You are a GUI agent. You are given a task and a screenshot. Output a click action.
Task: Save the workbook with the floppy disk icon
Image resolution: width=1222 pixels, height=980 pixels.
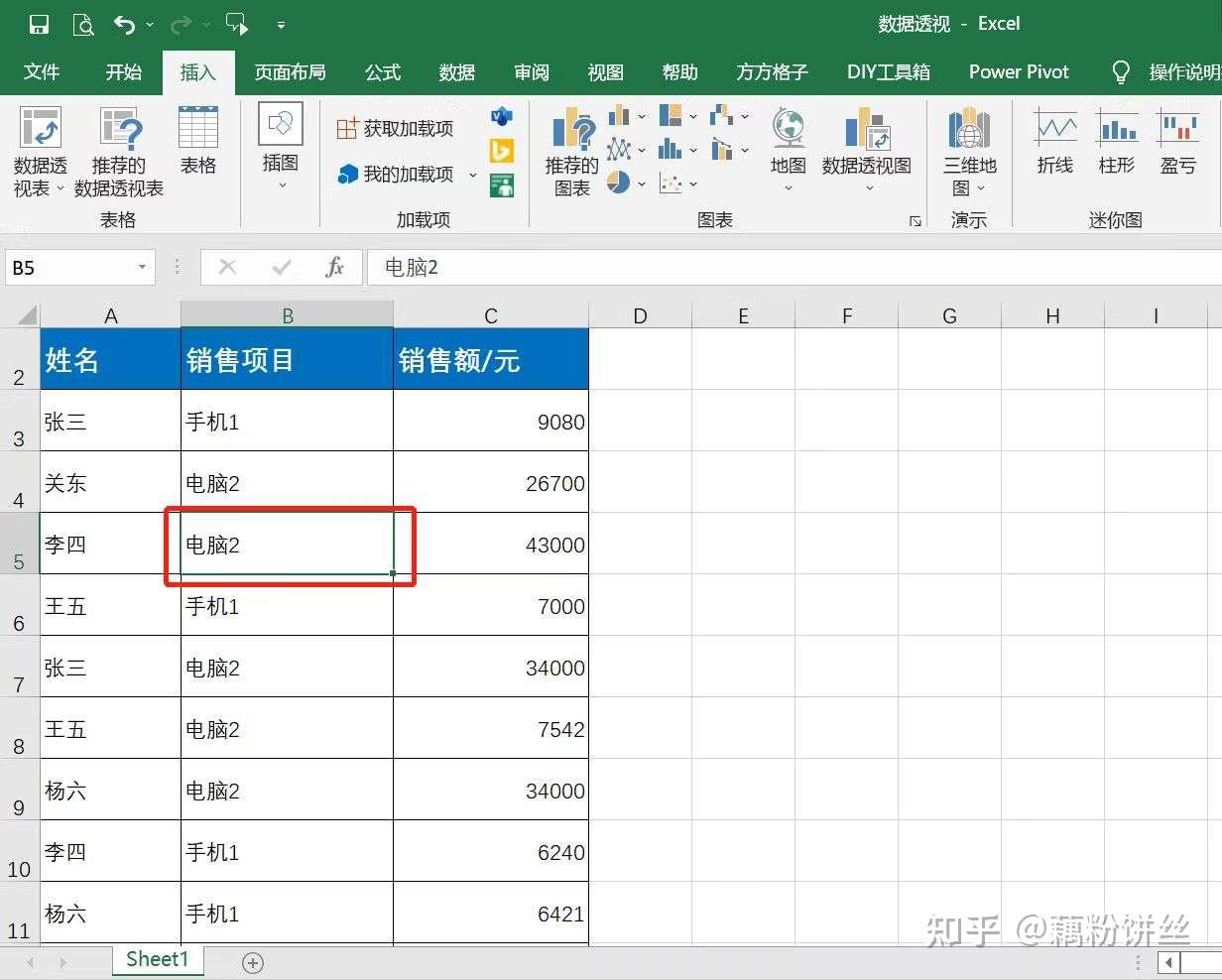pyautogui.click(x=39, y=24)
